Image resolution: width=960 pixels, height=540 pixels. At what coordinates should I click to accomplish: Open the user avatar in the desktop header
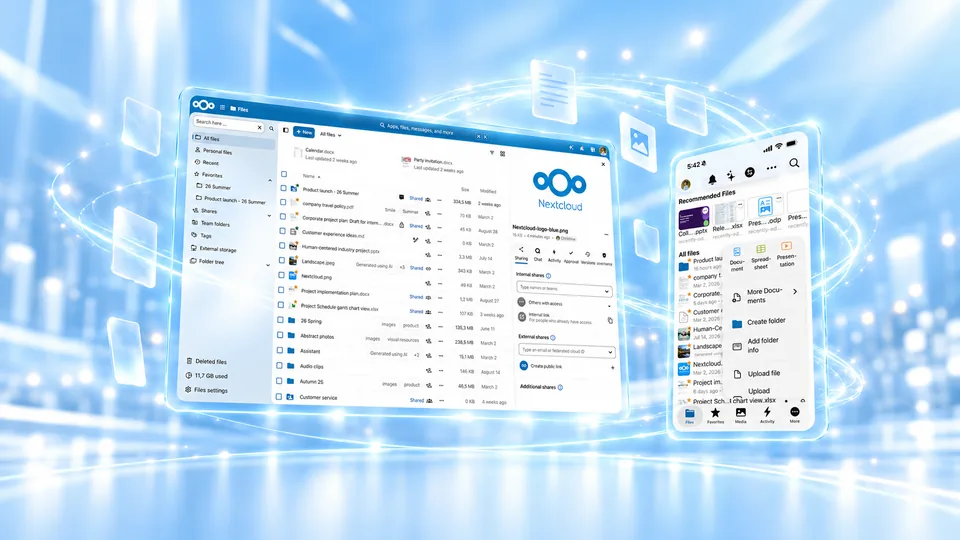coord(604,151)
